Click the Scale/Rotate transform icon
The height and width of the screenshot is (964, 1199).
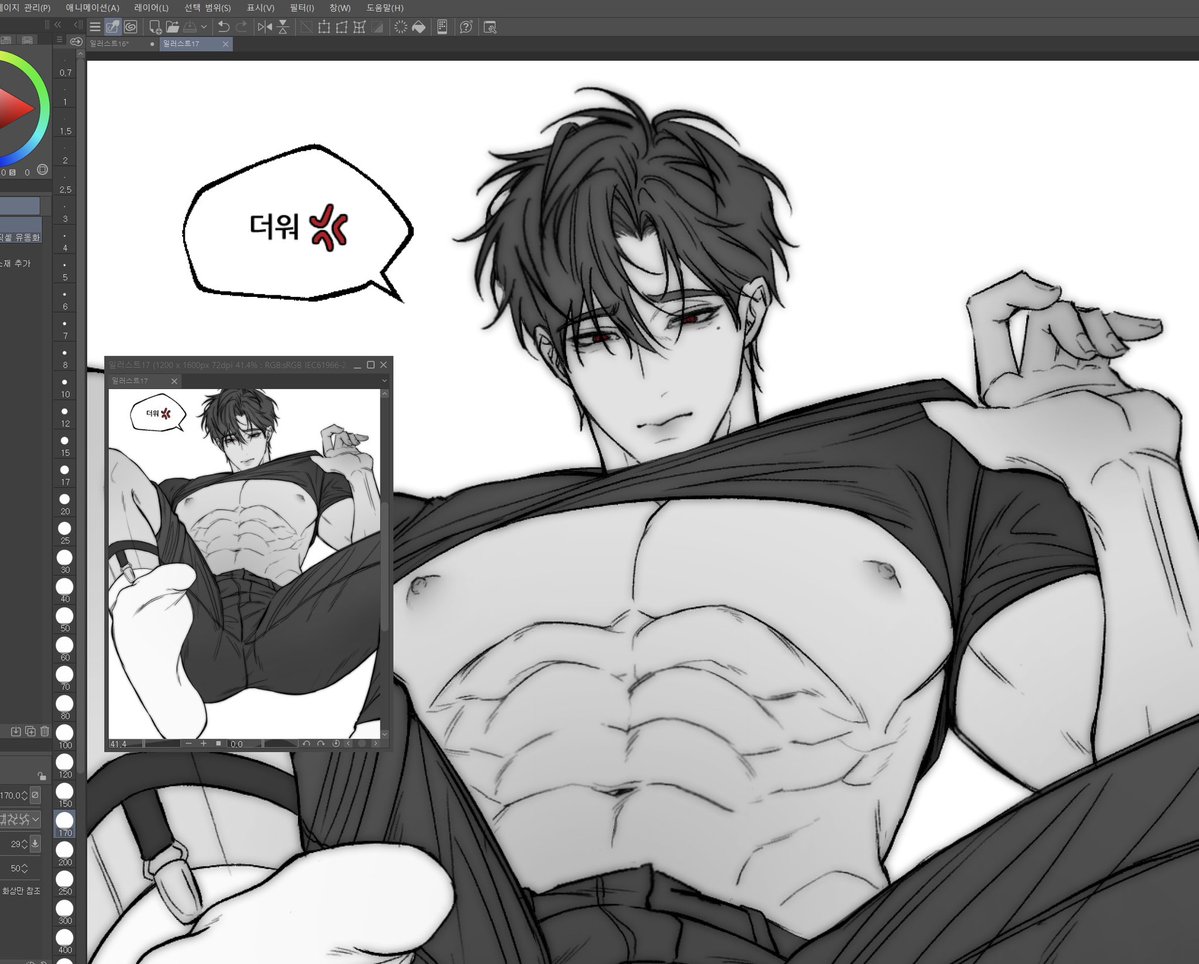323,27
